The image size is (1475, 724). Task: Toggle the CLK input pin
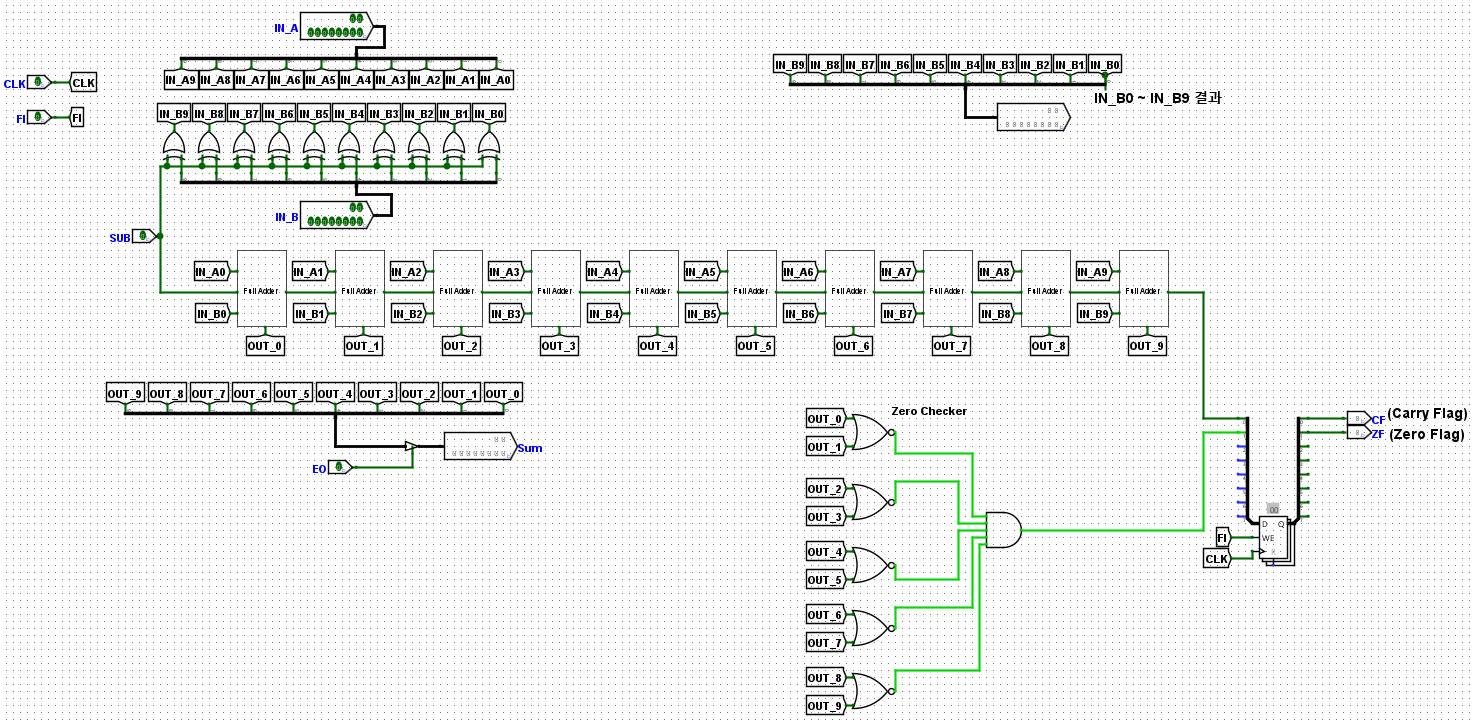click(40, 82)
